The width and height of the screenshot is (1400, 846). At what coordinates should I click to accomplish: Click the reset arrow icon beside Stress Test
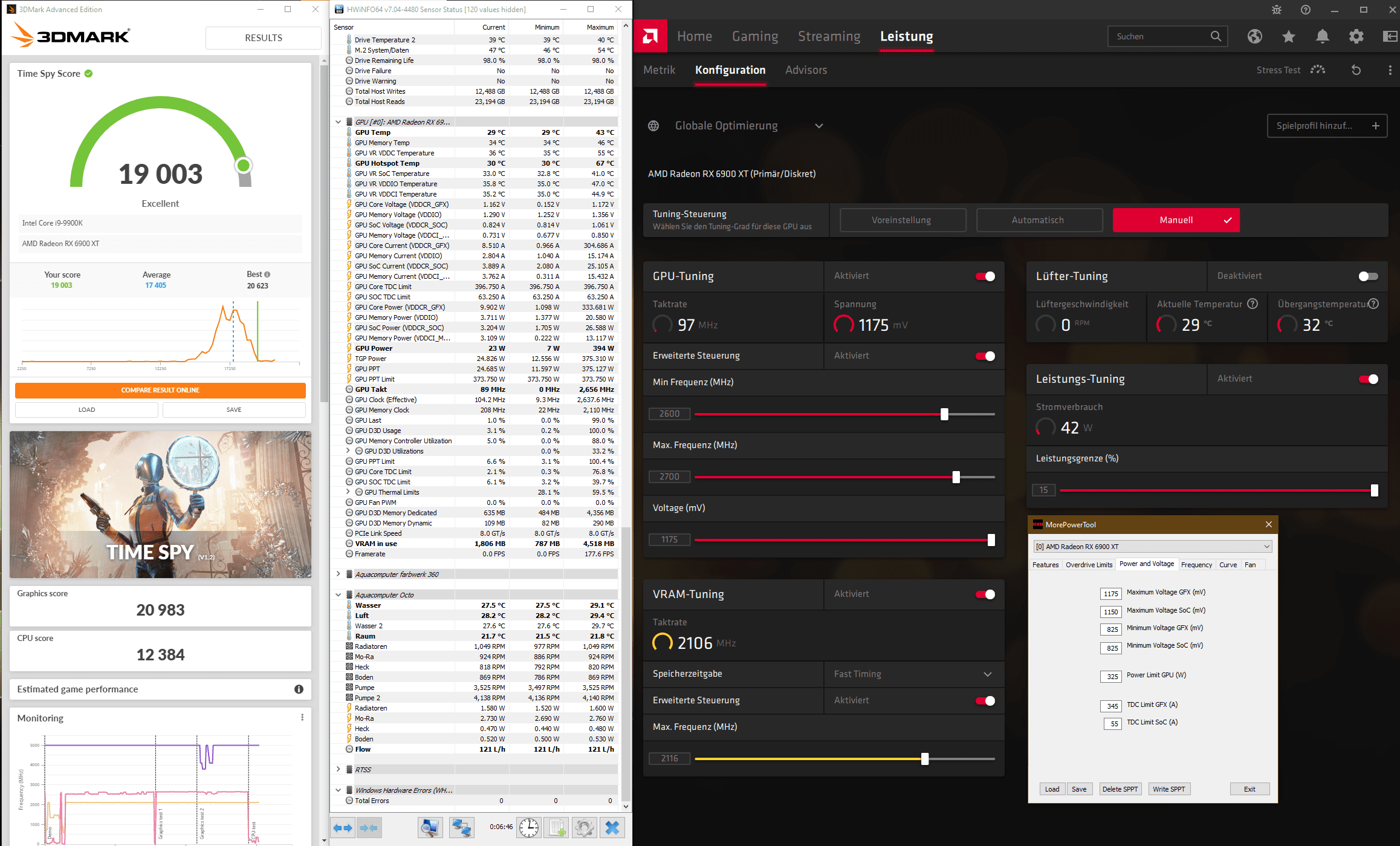[1356, 70]
